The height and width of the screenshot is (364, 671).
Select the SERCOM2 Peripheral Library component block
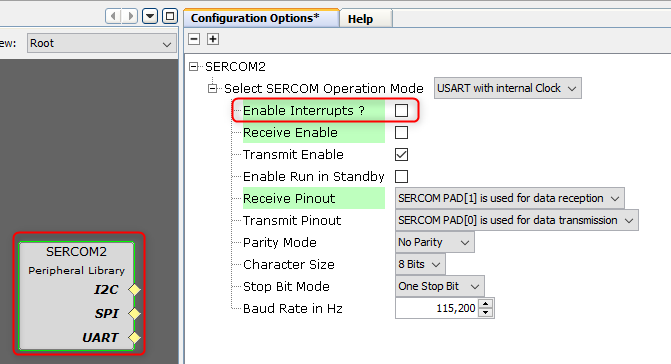tap(77, 295)
